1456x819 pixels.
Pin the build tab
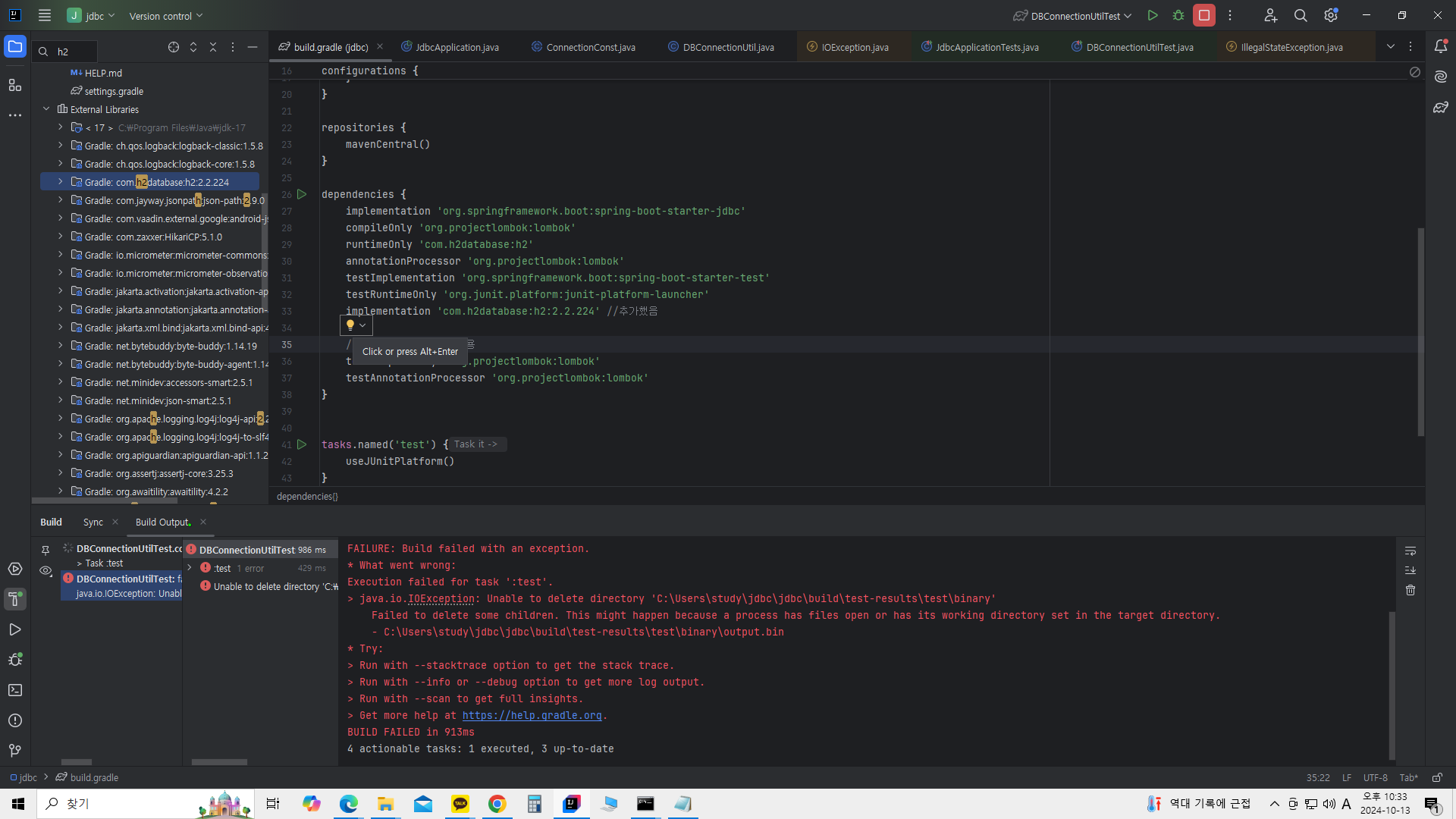click(x=45, y=550)
